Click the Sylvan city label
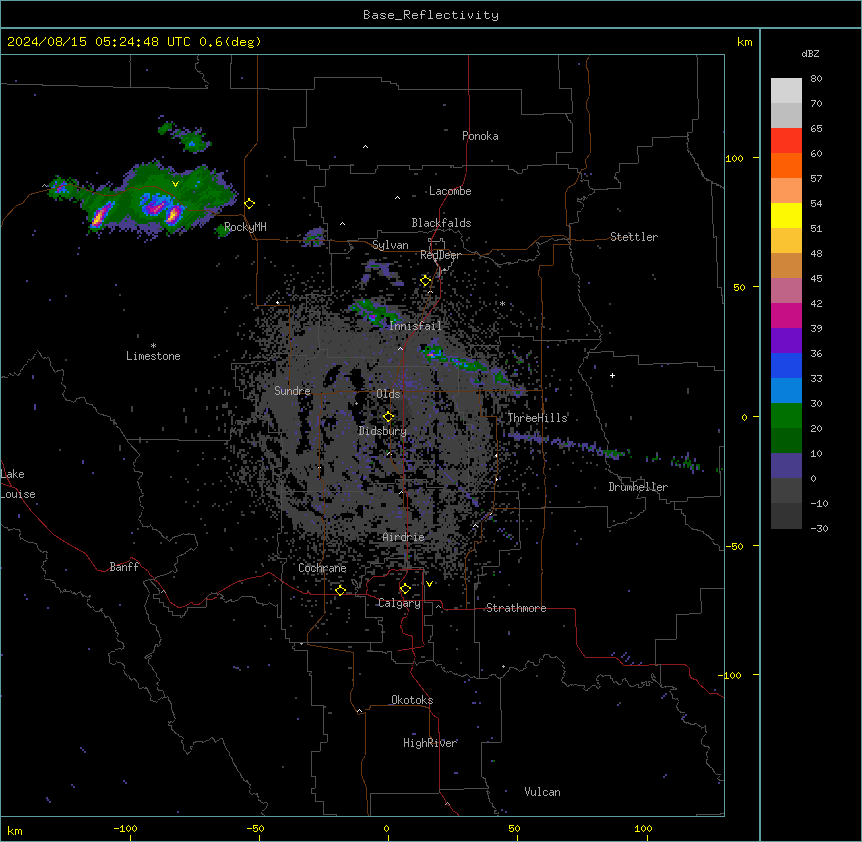862x842 pixels. click(x=390, y=245)
